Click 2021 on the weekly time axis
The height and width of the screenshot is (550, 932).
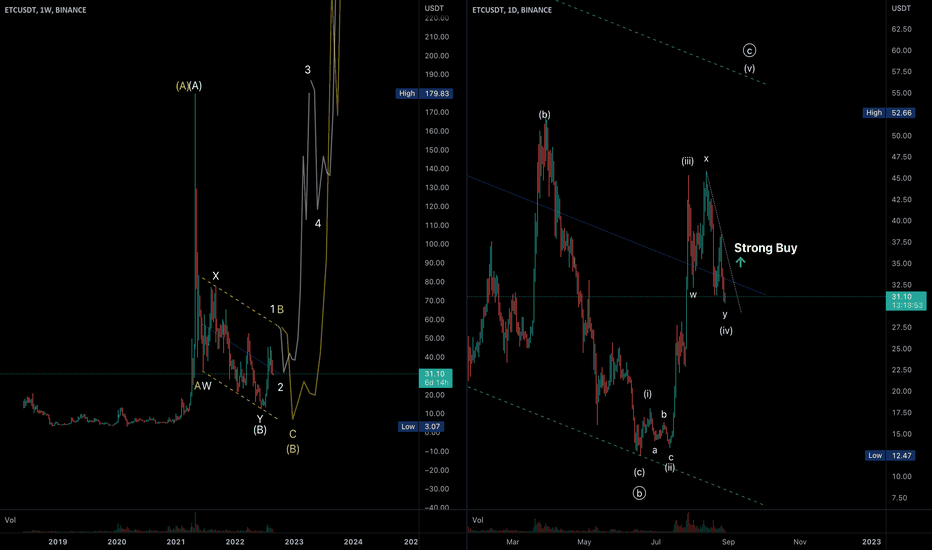click(x=176, y=542)
